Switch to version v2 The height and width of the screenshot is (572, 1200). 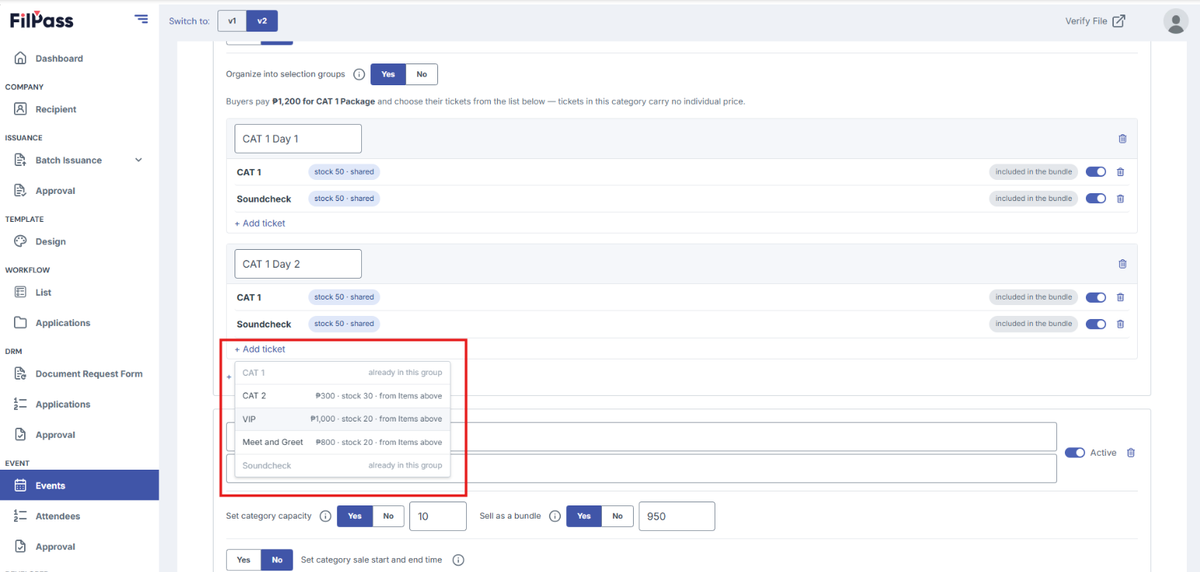click(x=262, y=21)
